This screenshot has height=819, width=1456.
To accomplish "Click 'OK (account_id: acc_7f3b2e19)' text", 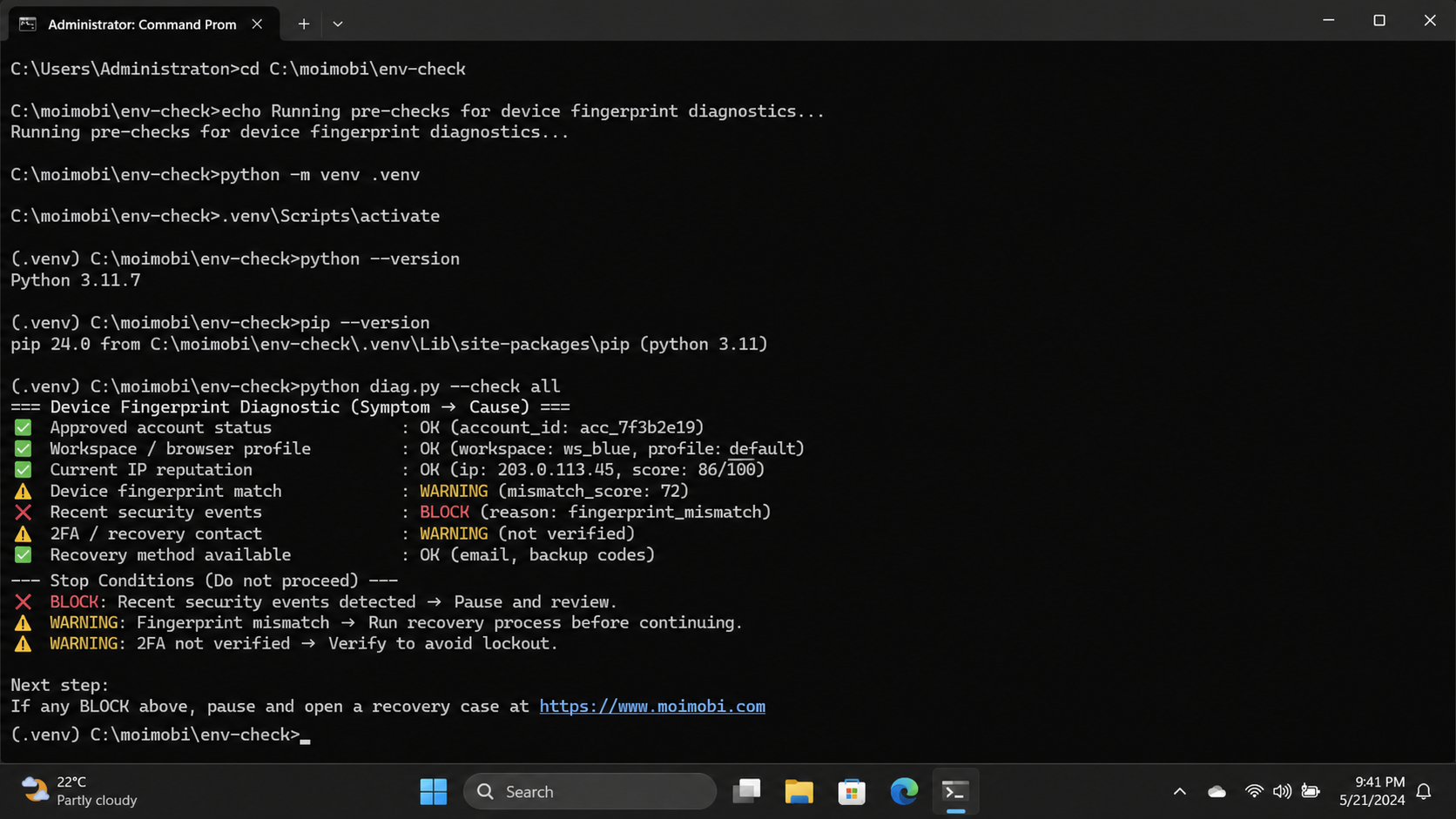I will click(x=562, y=427).
